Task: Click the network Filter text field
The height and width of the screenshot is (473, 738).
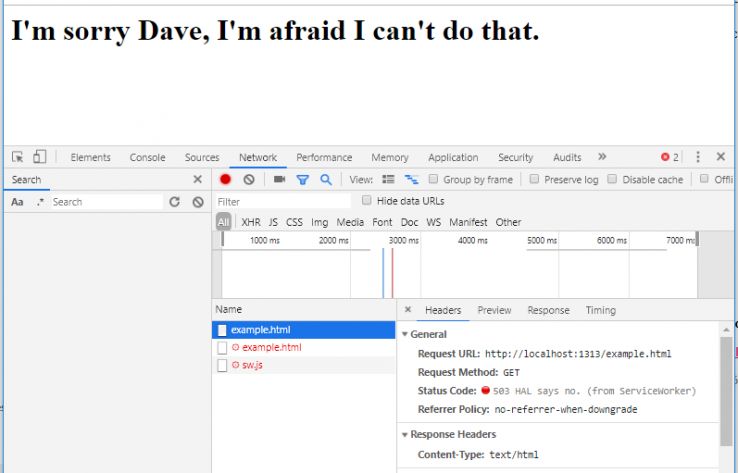Action: click(283, 202)
